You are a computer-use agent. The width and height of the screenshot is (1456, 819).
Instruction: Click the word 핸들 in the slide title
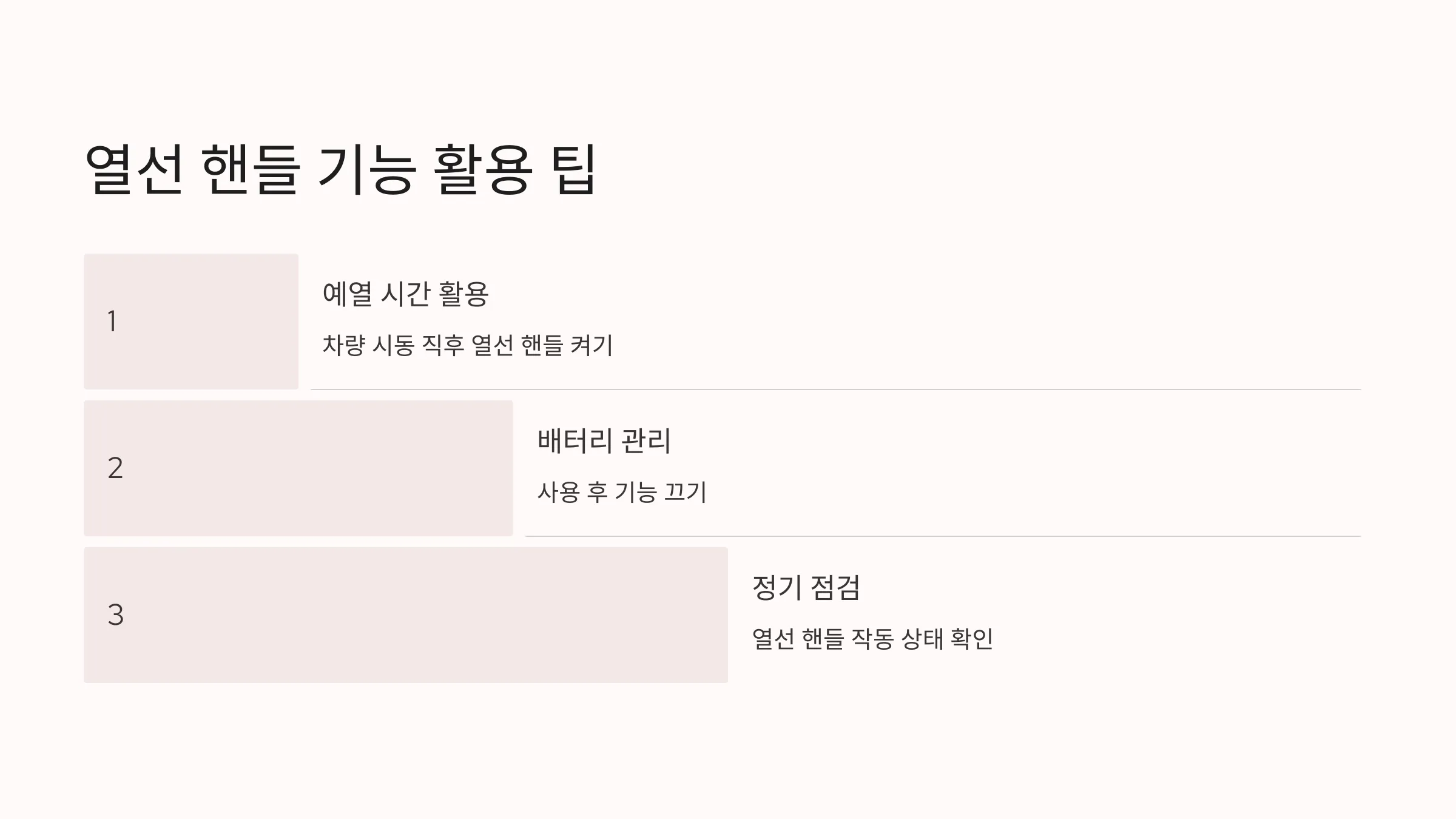[250, 170]
